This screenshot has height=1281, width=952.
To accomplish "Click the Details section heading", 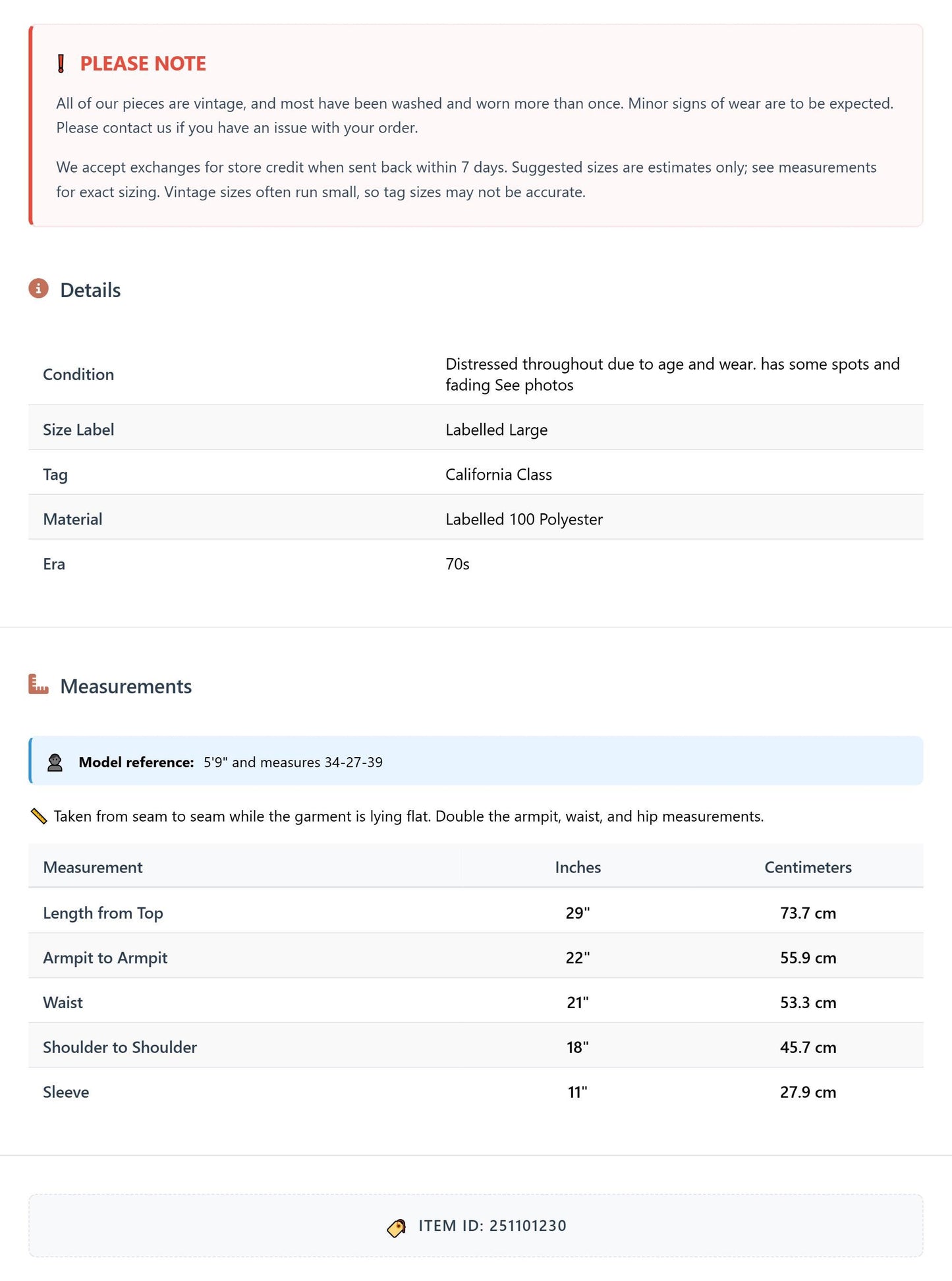I will coord(90,290).
